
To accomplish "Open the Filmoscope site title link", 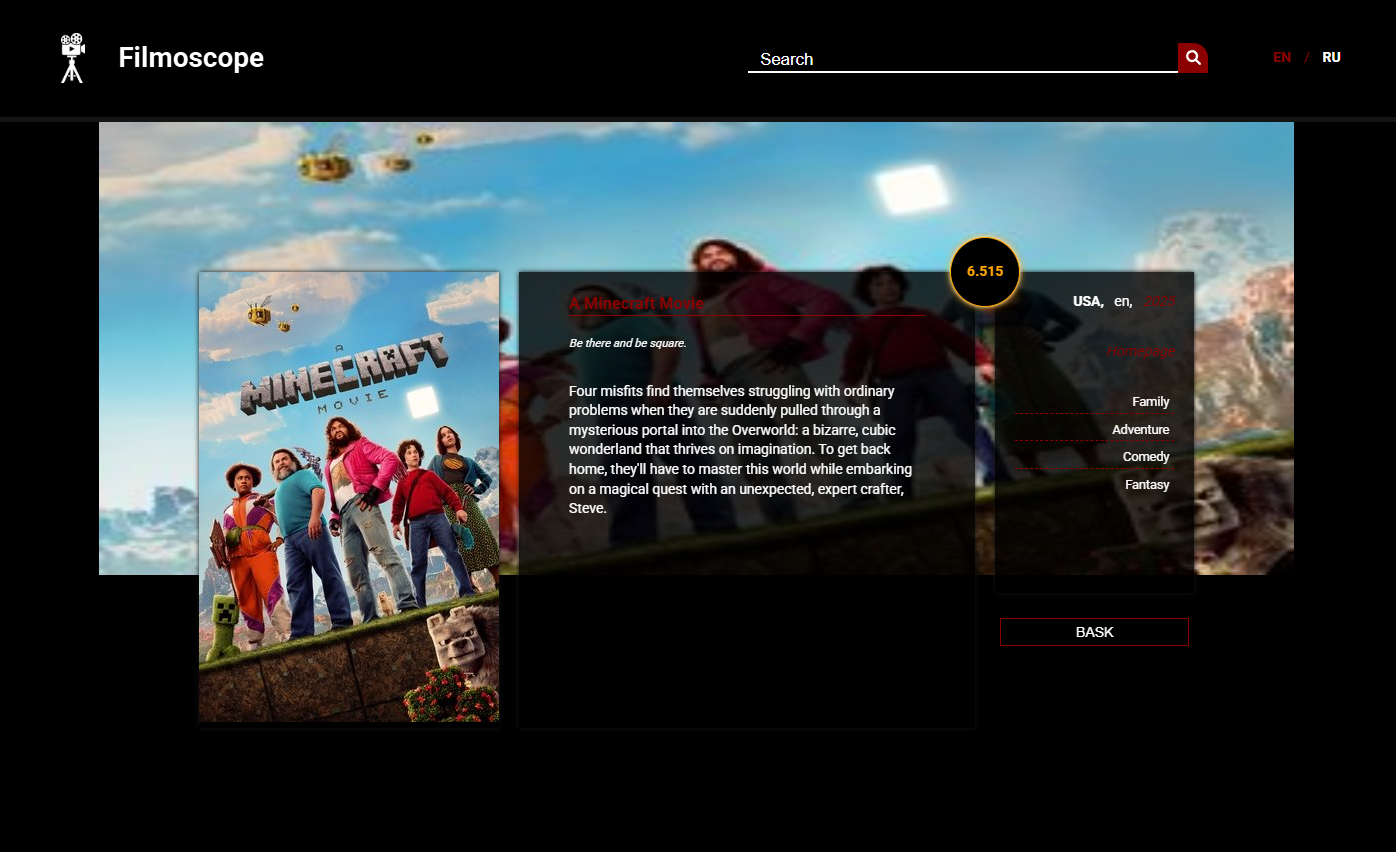I will [191, 58].
